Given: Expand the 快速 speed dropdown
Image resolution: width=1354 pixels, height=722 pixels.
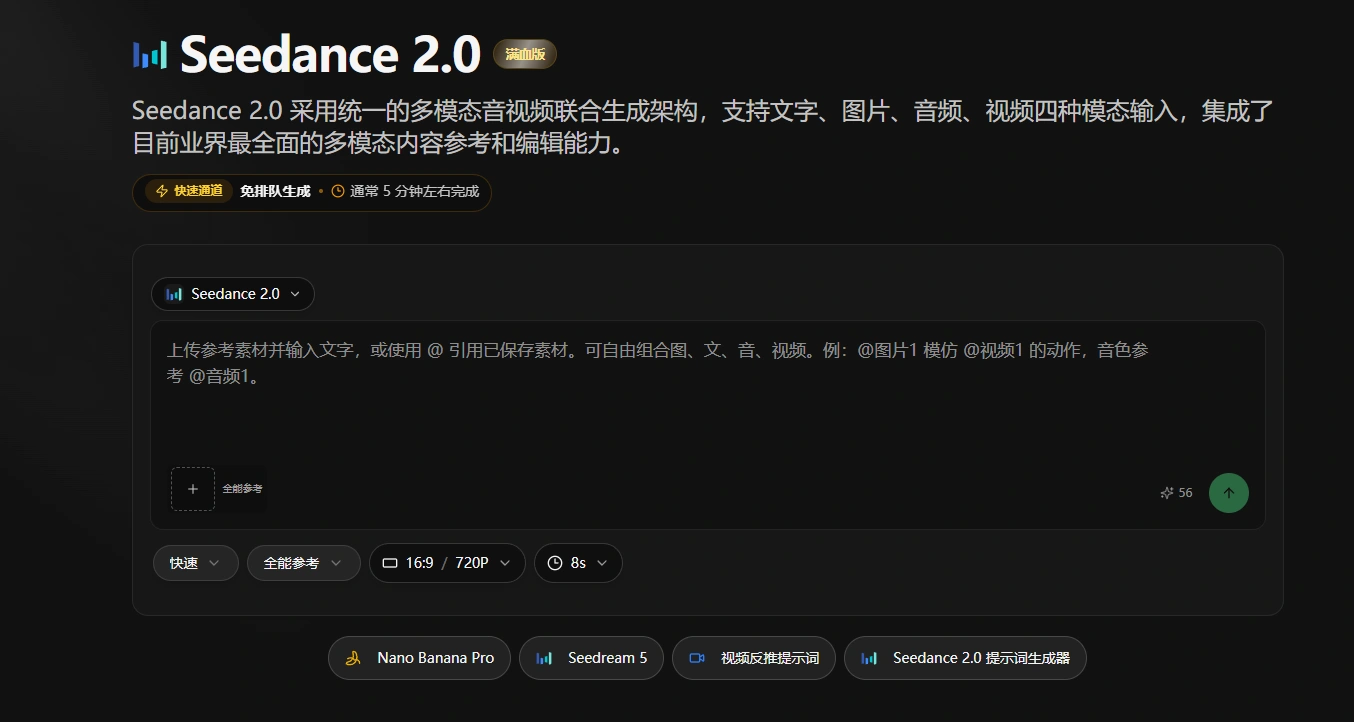Looking at the screenshot, I should [196, 563].
